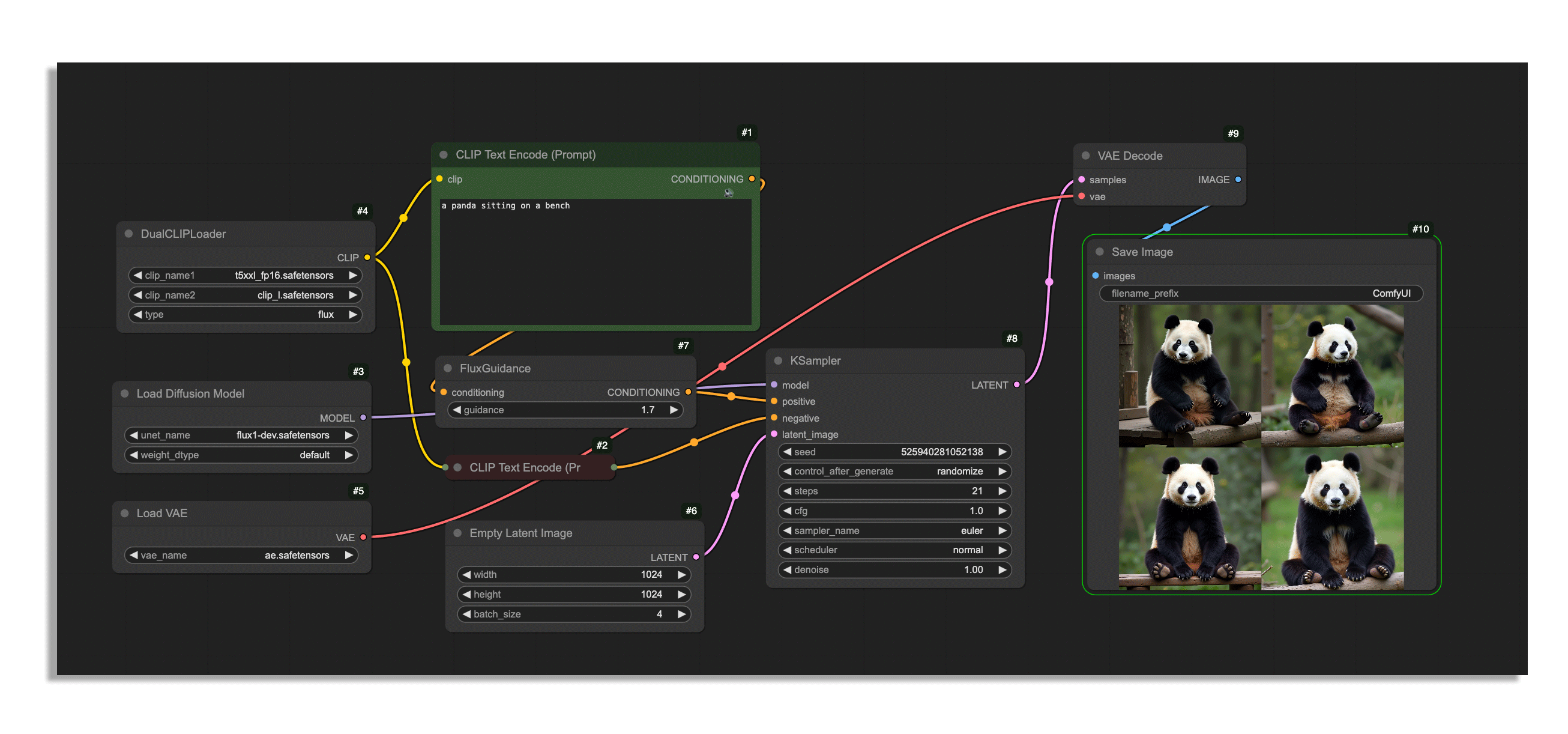Click the panda prompt text box
Viewport: 1568px width, 734px height.
[595, 262]
